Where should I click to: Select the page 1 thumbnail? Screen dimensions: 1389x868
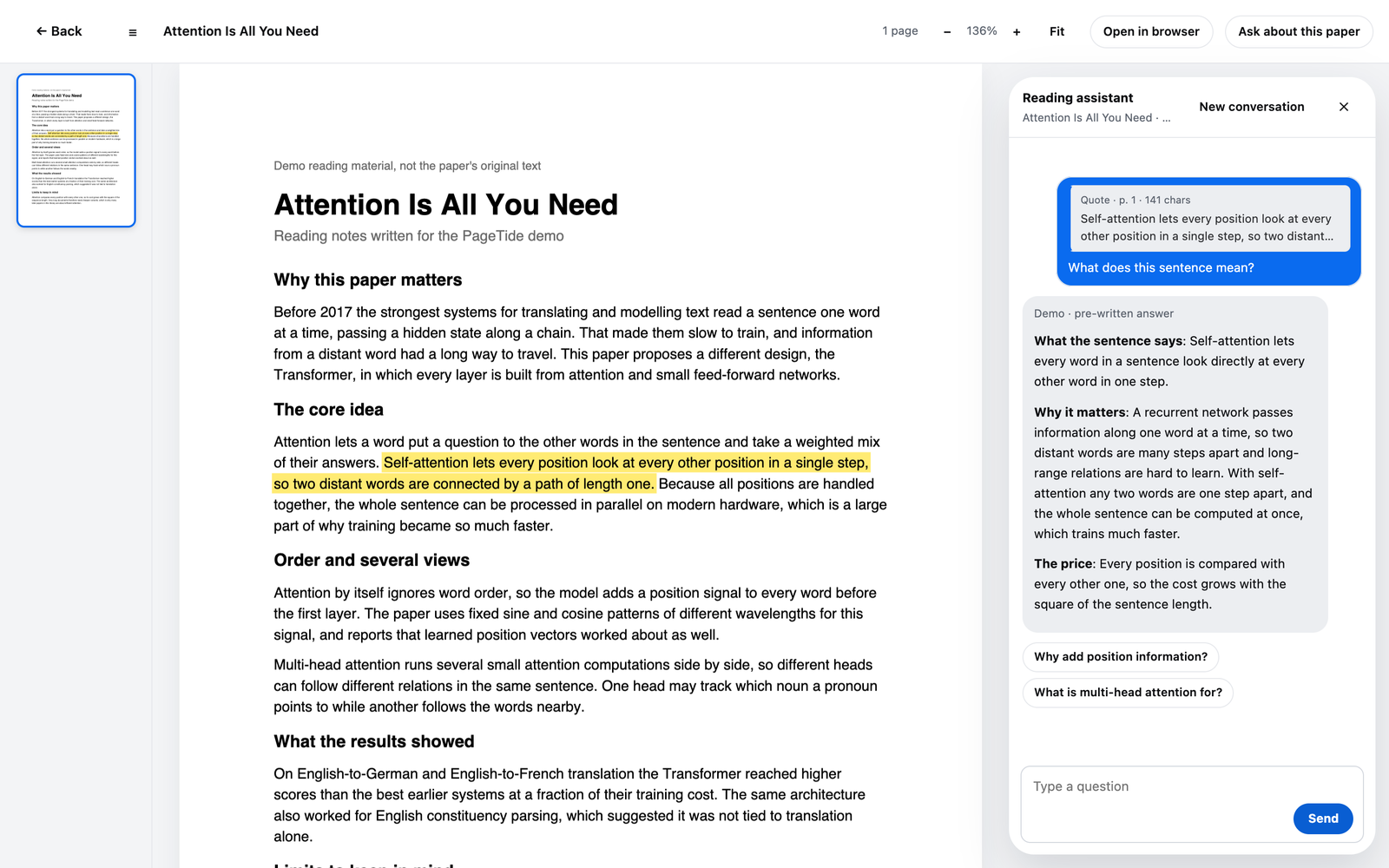click(76, 150)
